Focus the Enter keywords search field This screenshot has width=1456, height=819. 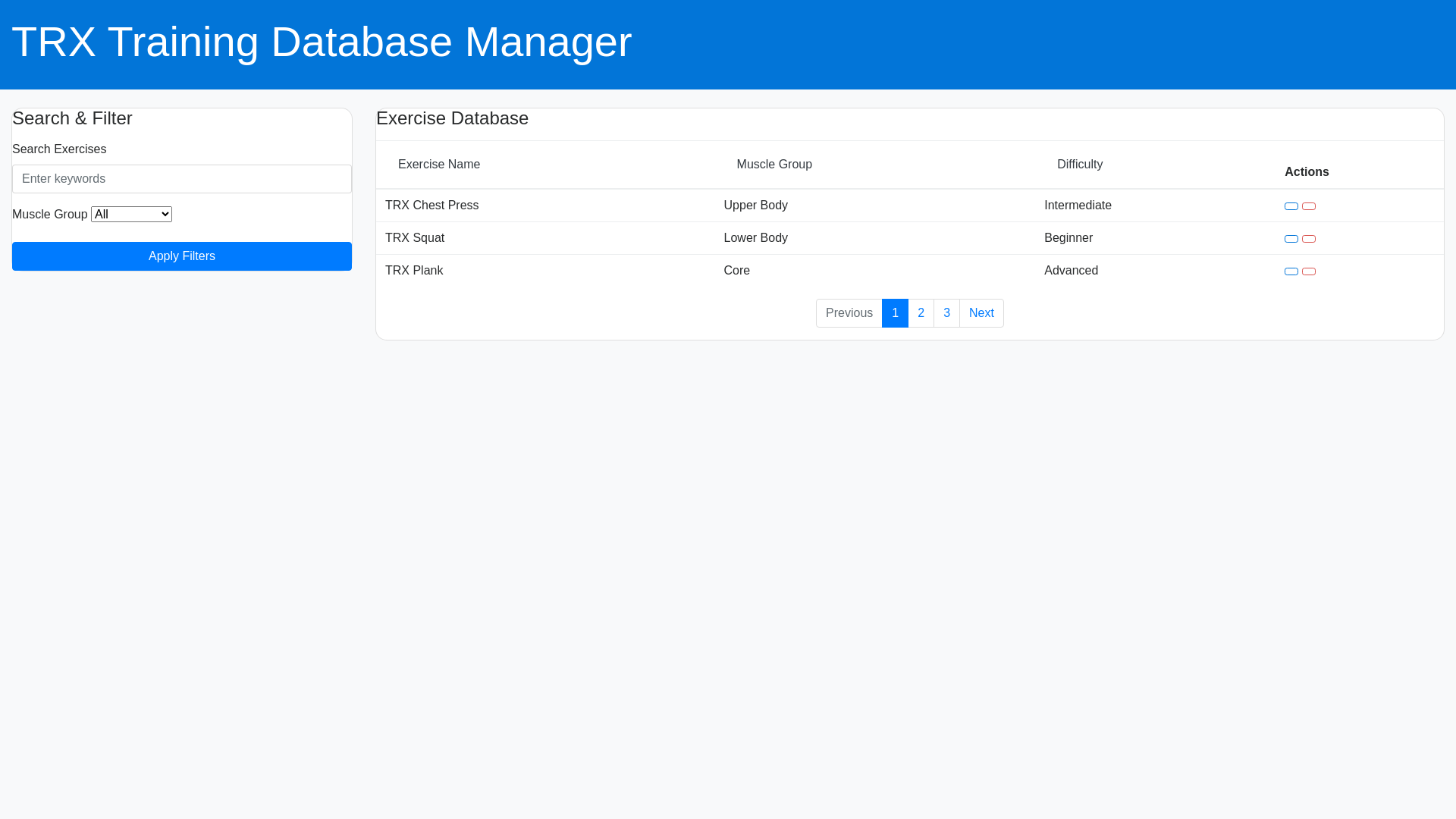pyautogui.click(x=182, y=179)
